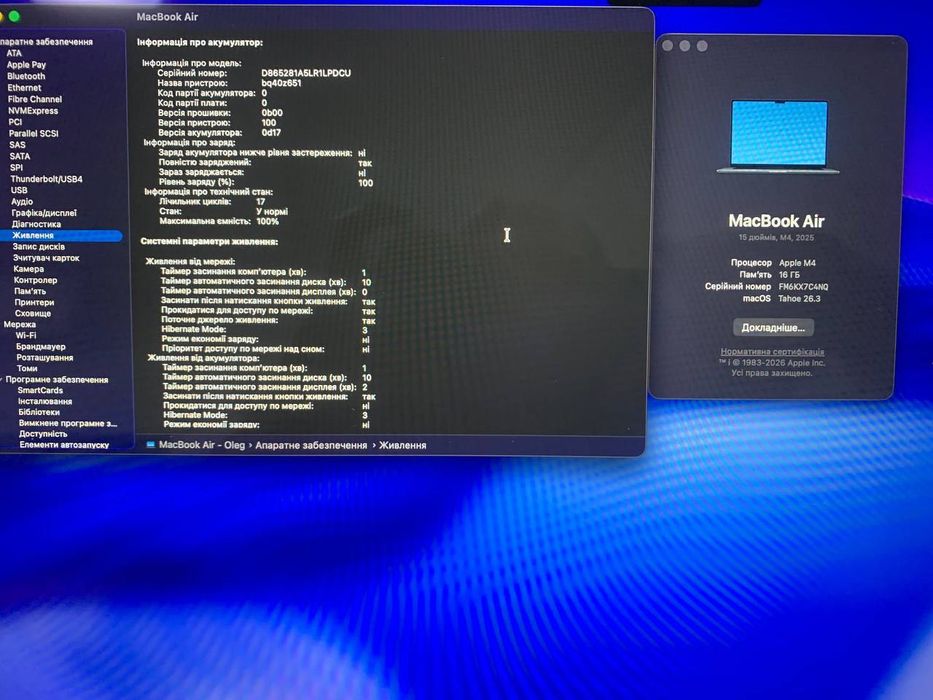Click Живлення breadcrumb in path bar
Image resolution: width=933 pixels, height=700 pixels.
[x=402, y=445]
